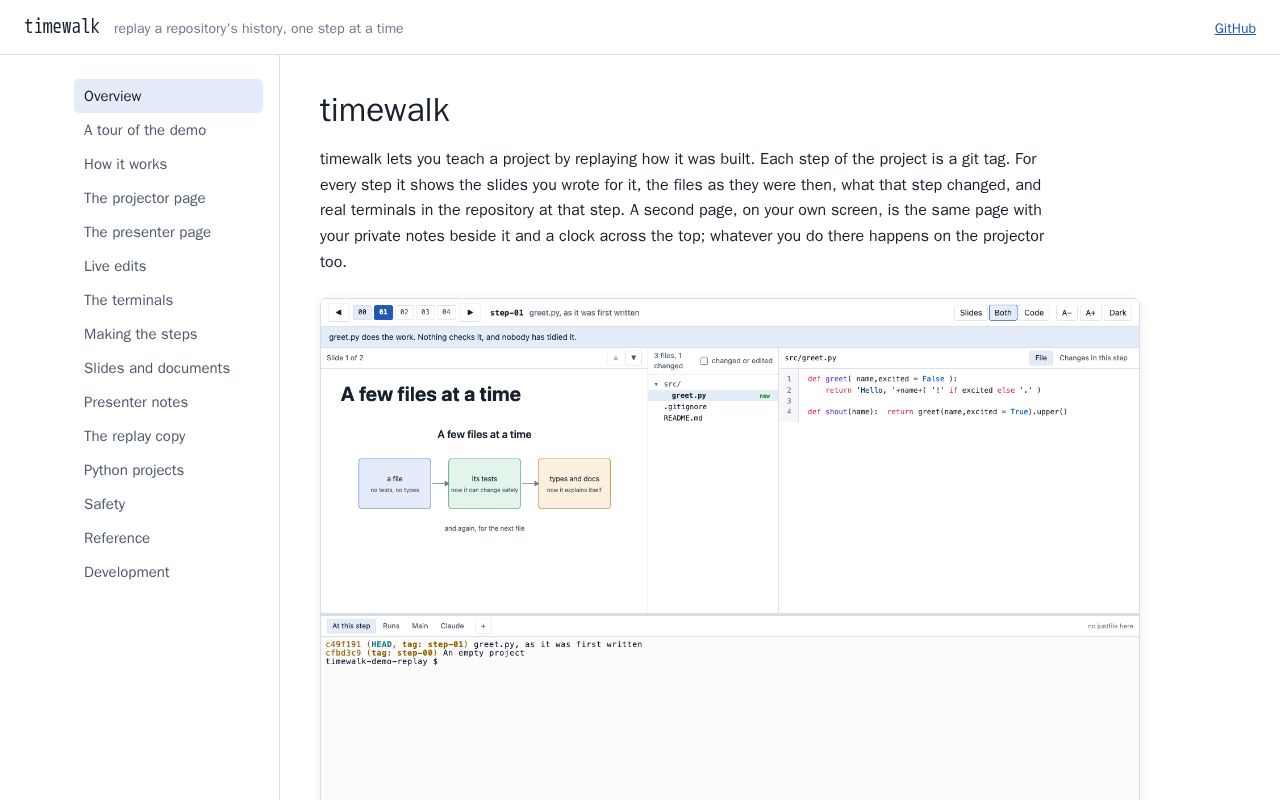1280x800 pixels.
Task: Click the 'a file' box in slide diagram
Action: click(395, 483)
